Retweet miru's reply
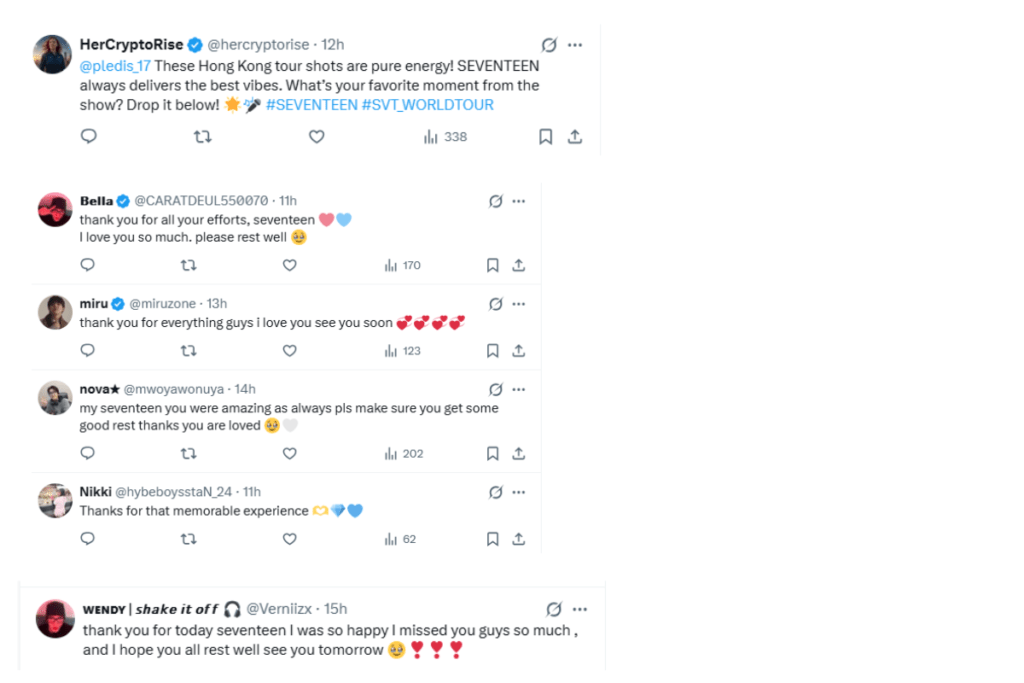The height and width of the screenshot is (683, 1024). tap(187, 350)
